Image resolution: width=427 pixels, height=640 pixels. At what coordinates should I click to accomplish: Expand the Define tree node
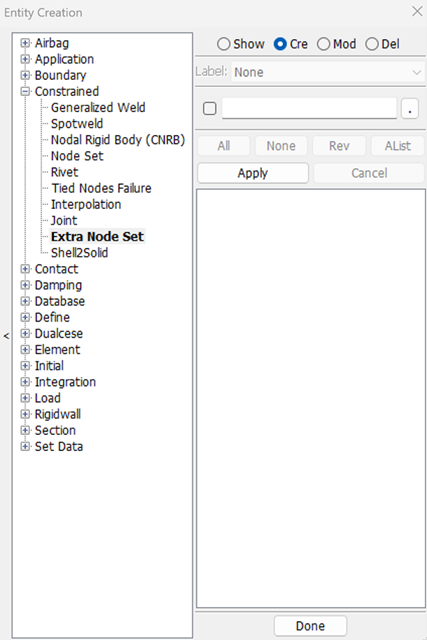click(25, 317)
